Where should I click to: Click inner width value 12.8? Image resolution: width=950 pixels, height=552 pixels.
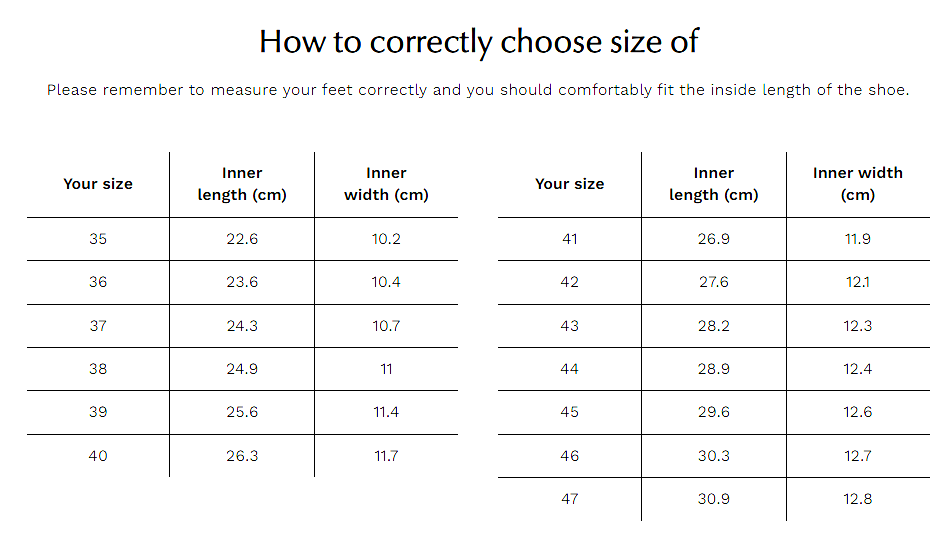click(858, 499)
